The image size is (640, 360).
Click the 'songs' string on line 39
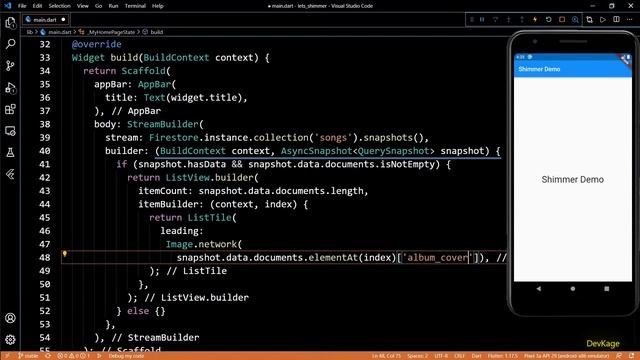[x=333, y=138]
